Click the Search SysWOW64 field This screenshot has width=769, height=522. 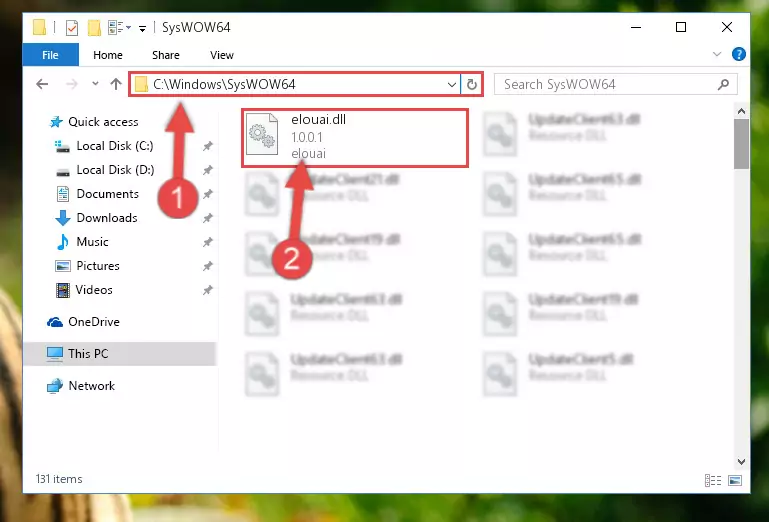tap(615, 84)
